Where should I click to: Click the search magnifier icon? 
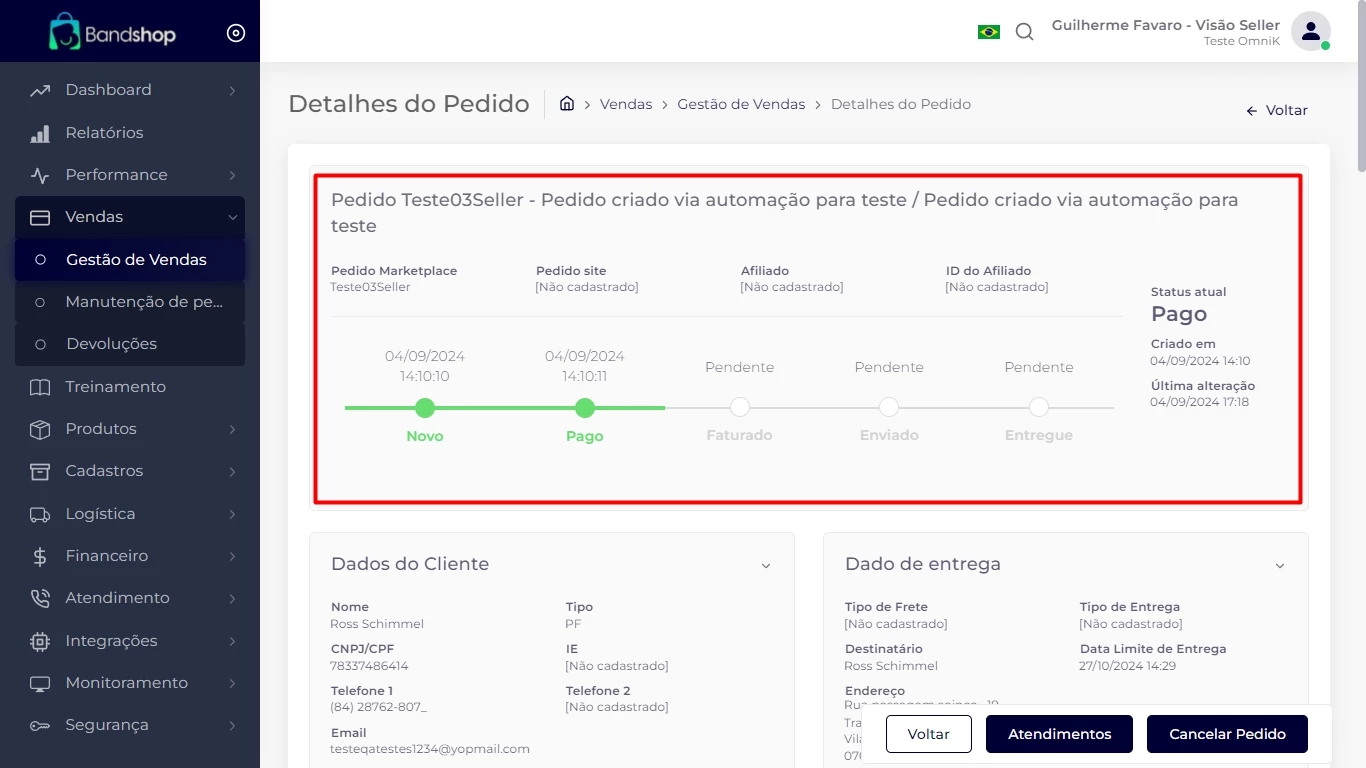point(1024,32)
